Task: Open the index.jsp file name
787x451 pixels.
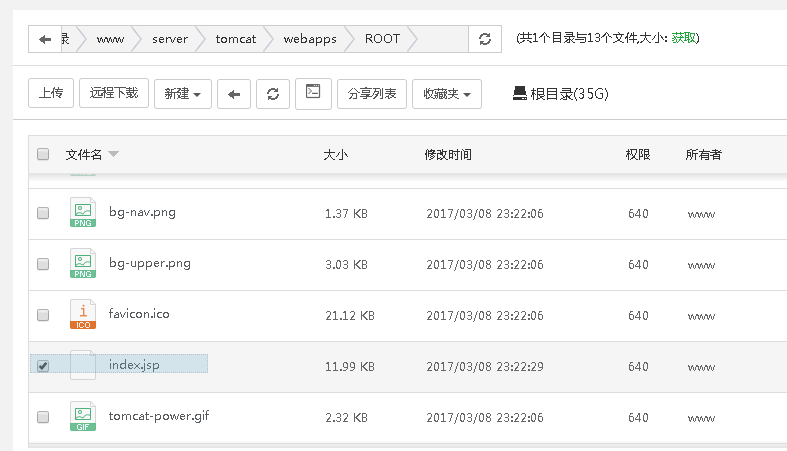Action: [x=134, y=365]
